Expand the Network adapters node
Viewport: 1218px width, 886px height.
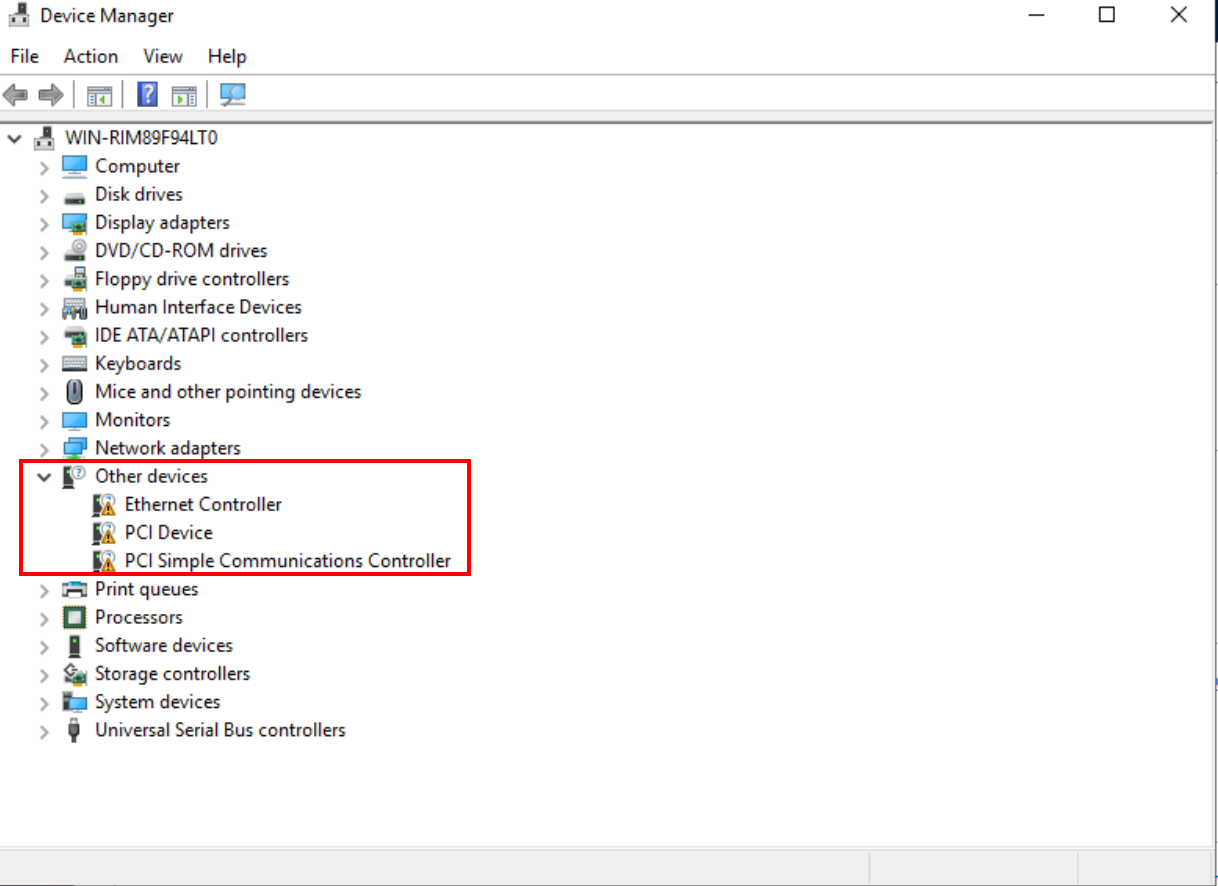(44, 449)
